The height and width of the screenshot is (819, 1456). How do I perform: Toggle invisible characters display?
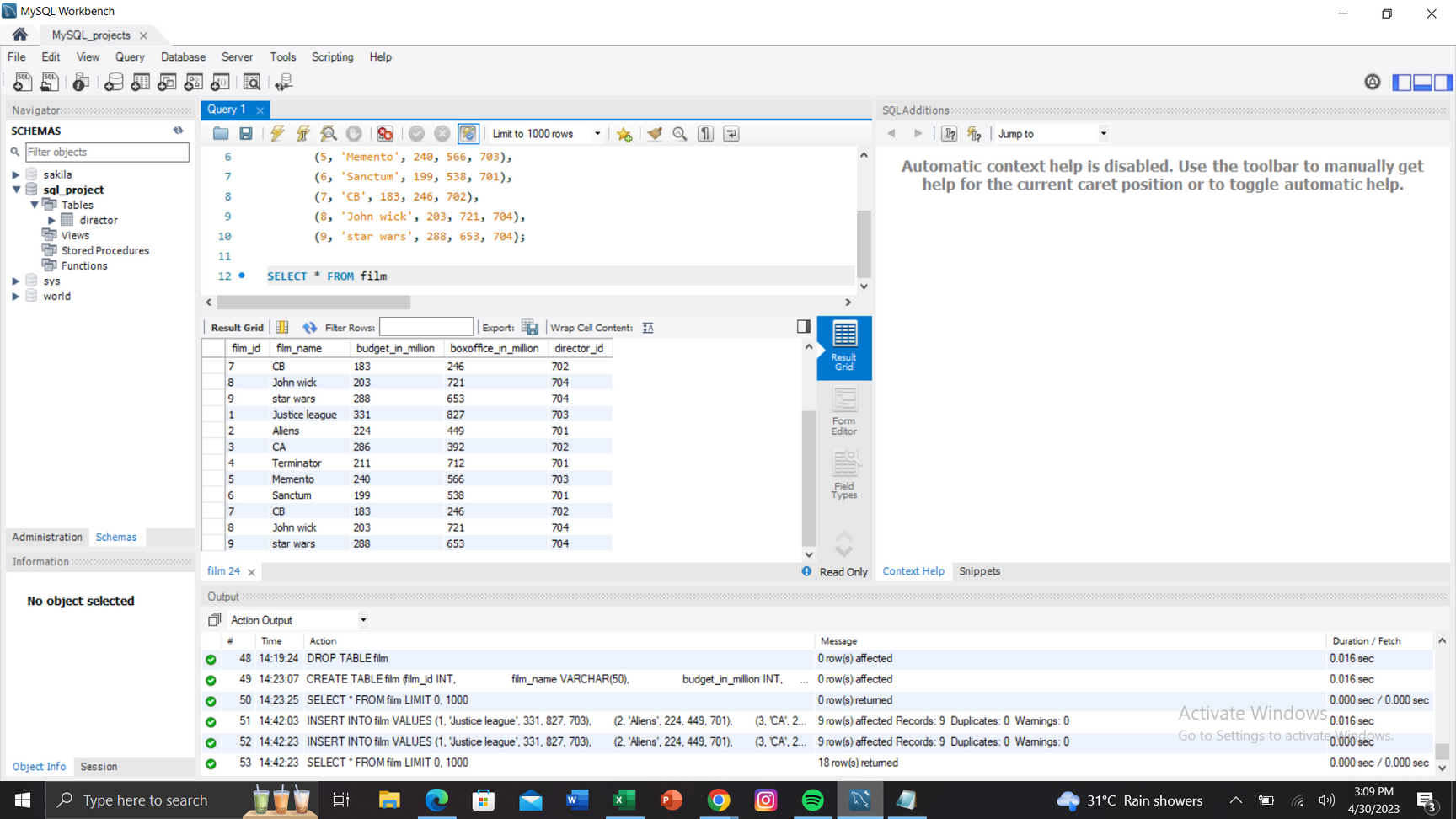(x=706, y=134)
